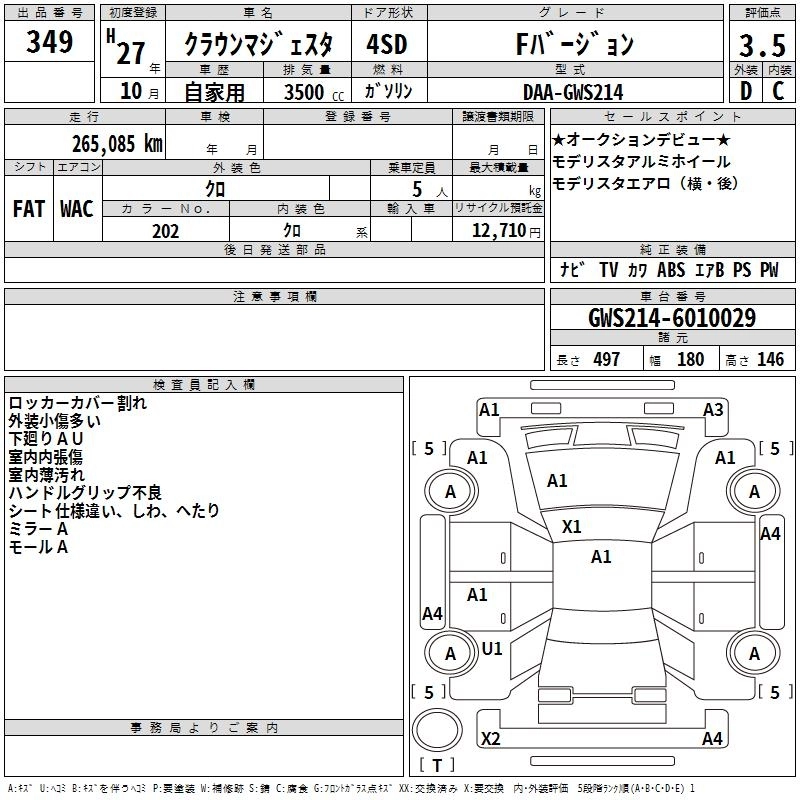Screen dimensions: 800x800
Task: Select the first registration year H27
Action: point(126,48)
